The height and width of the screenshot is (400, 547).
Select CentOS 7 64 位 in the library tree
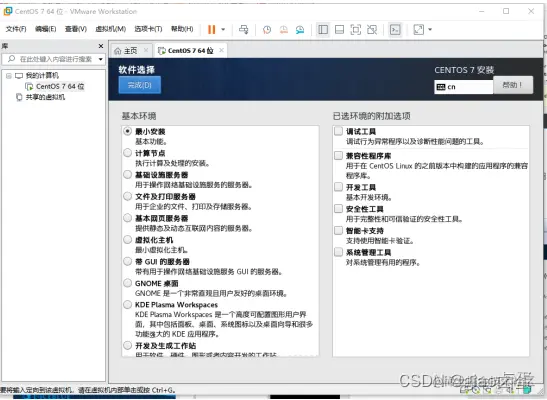(x=60, y=86)
